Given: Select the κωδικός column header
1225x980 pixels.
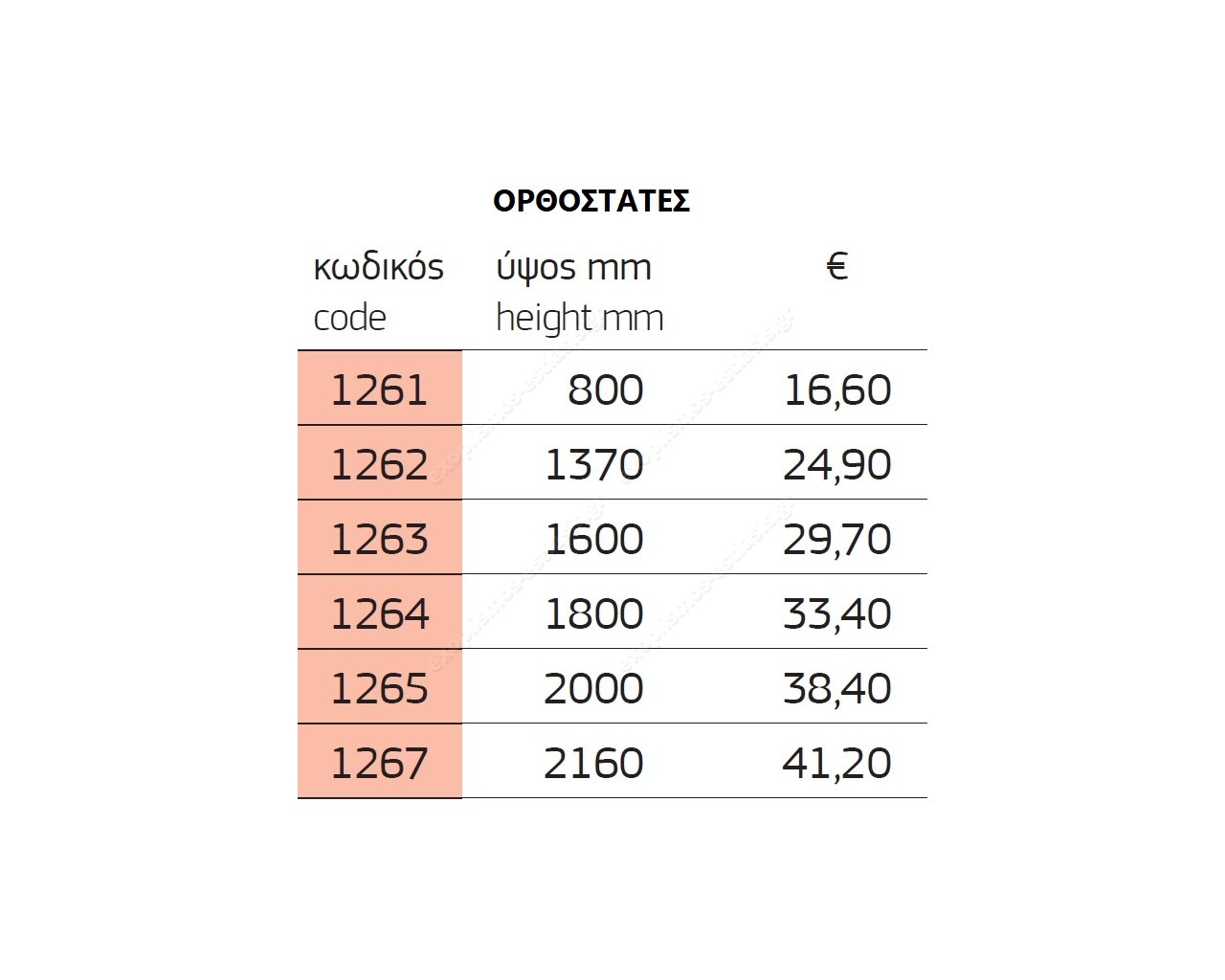Looking at the screenshot, I should pos(378,267).
